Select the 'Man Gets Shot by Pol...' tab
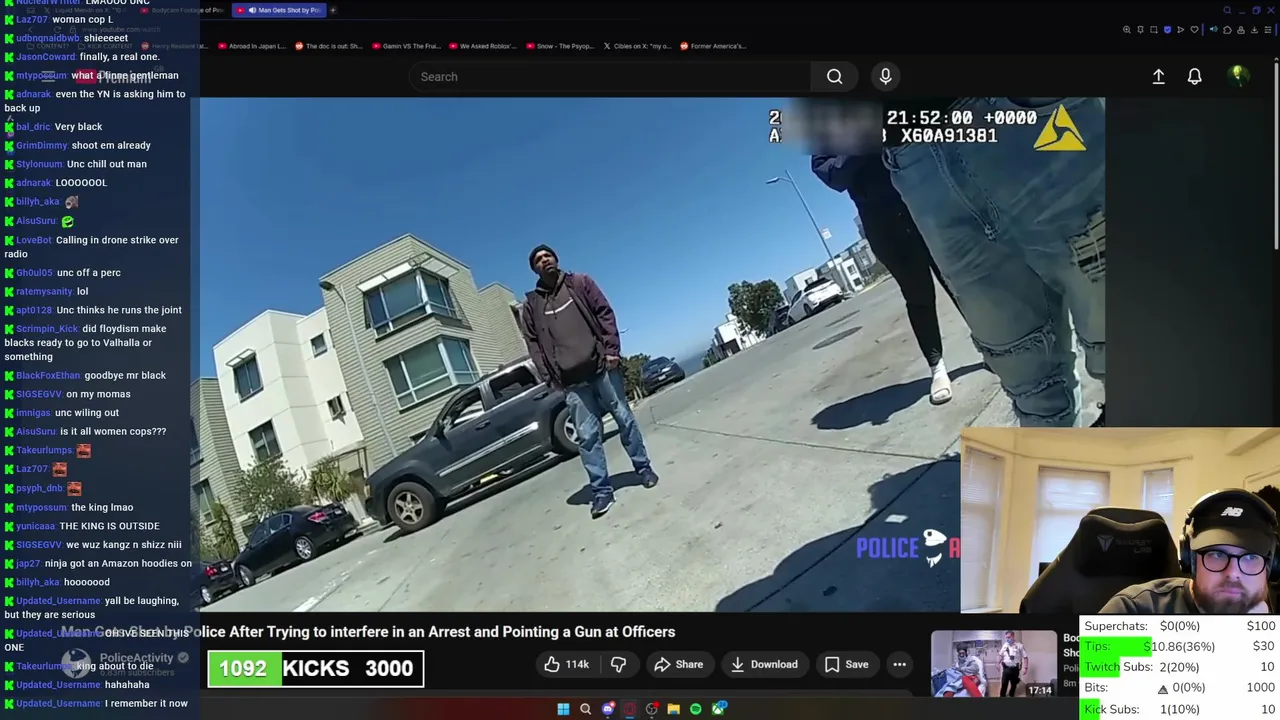 (277, 10)
